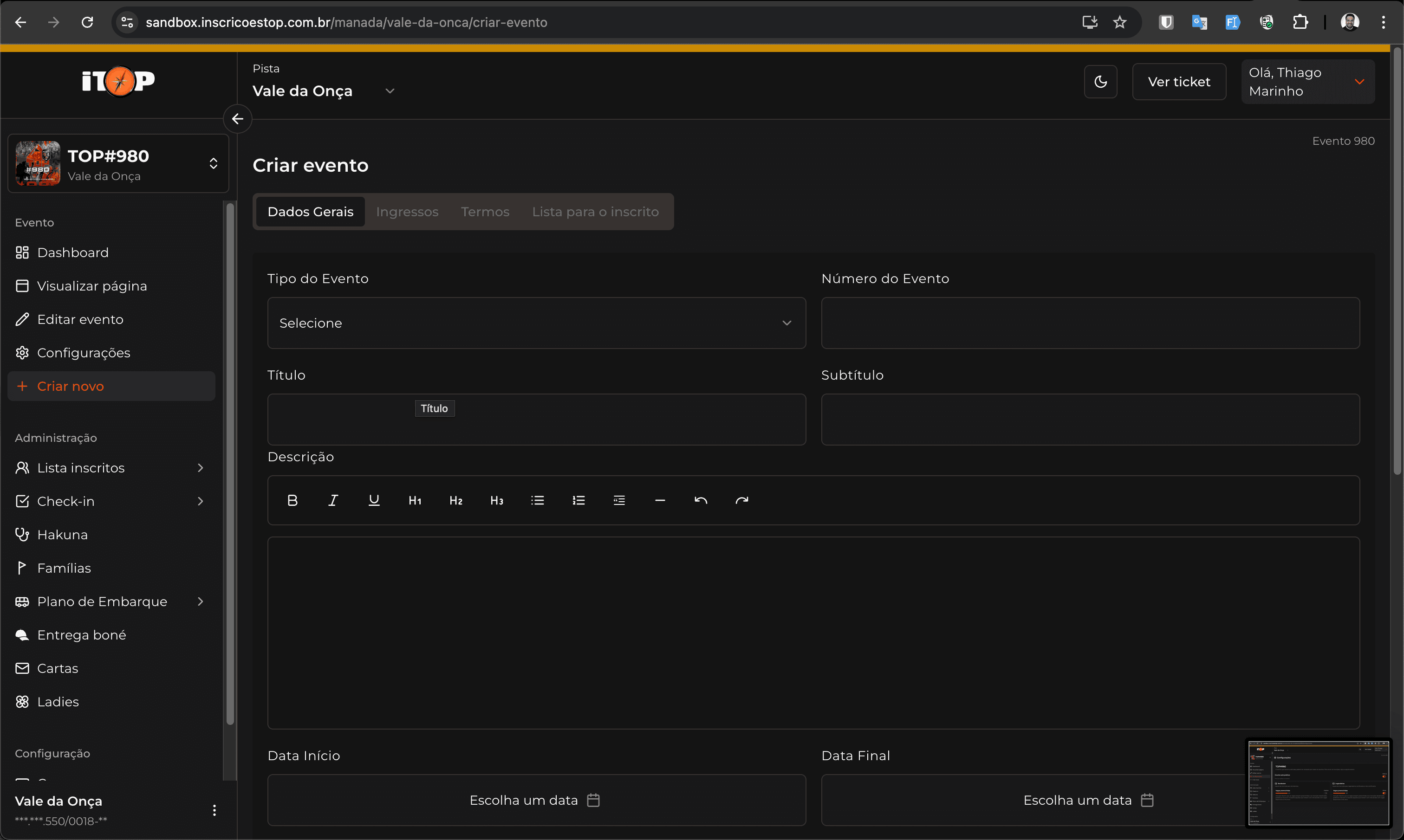Undo last edit in description

click(701, 500)
